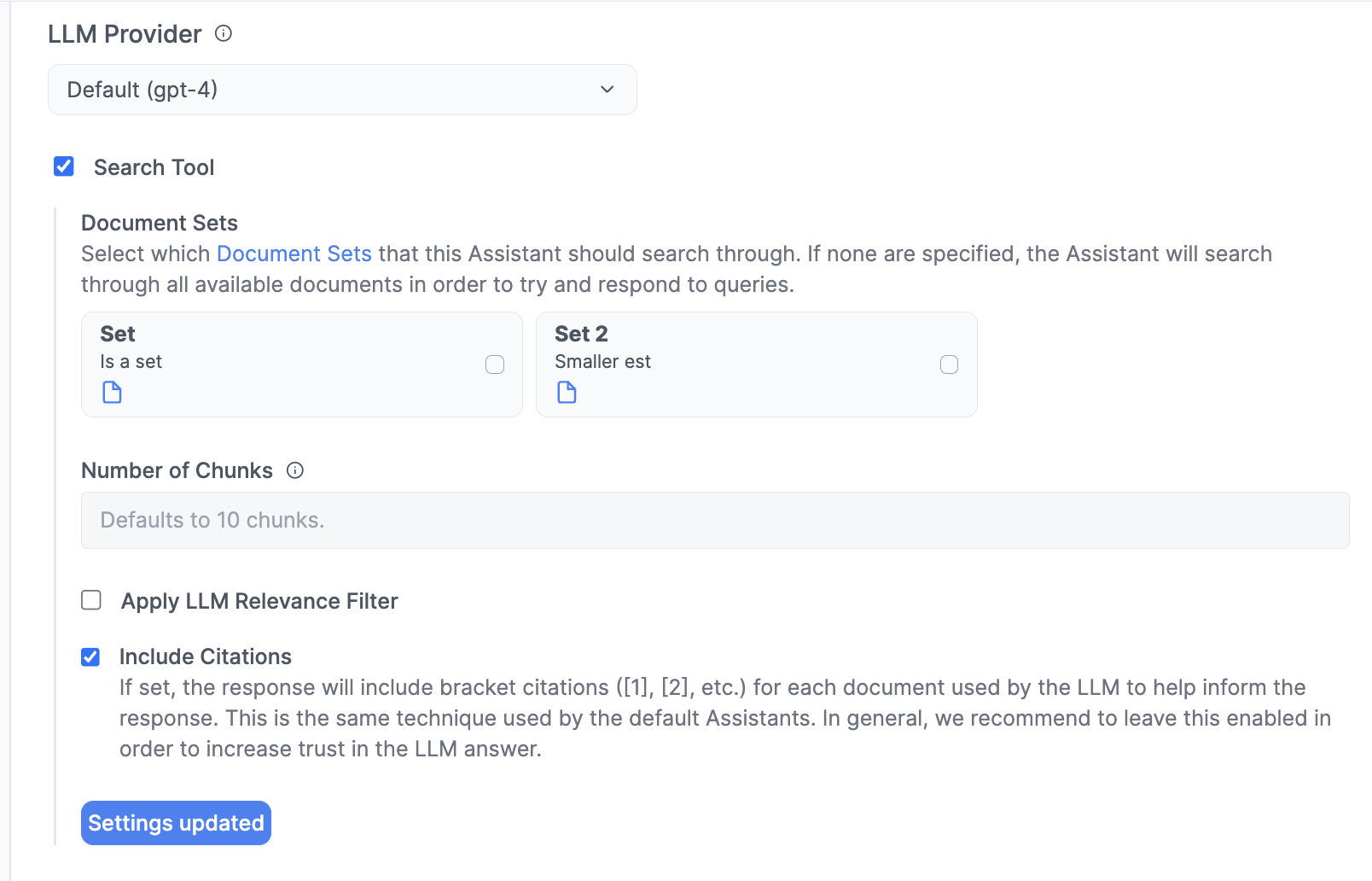Open the Default (gpt-4) provider dropdown
The image size is (1372, 881).
[341, 89]
